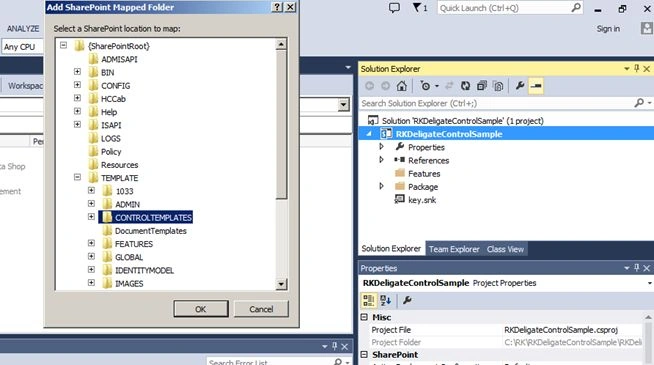This screenshot has height=365, width=654.
Task: Switch to Team Explorer tab
Action: (x=454, y=249)
